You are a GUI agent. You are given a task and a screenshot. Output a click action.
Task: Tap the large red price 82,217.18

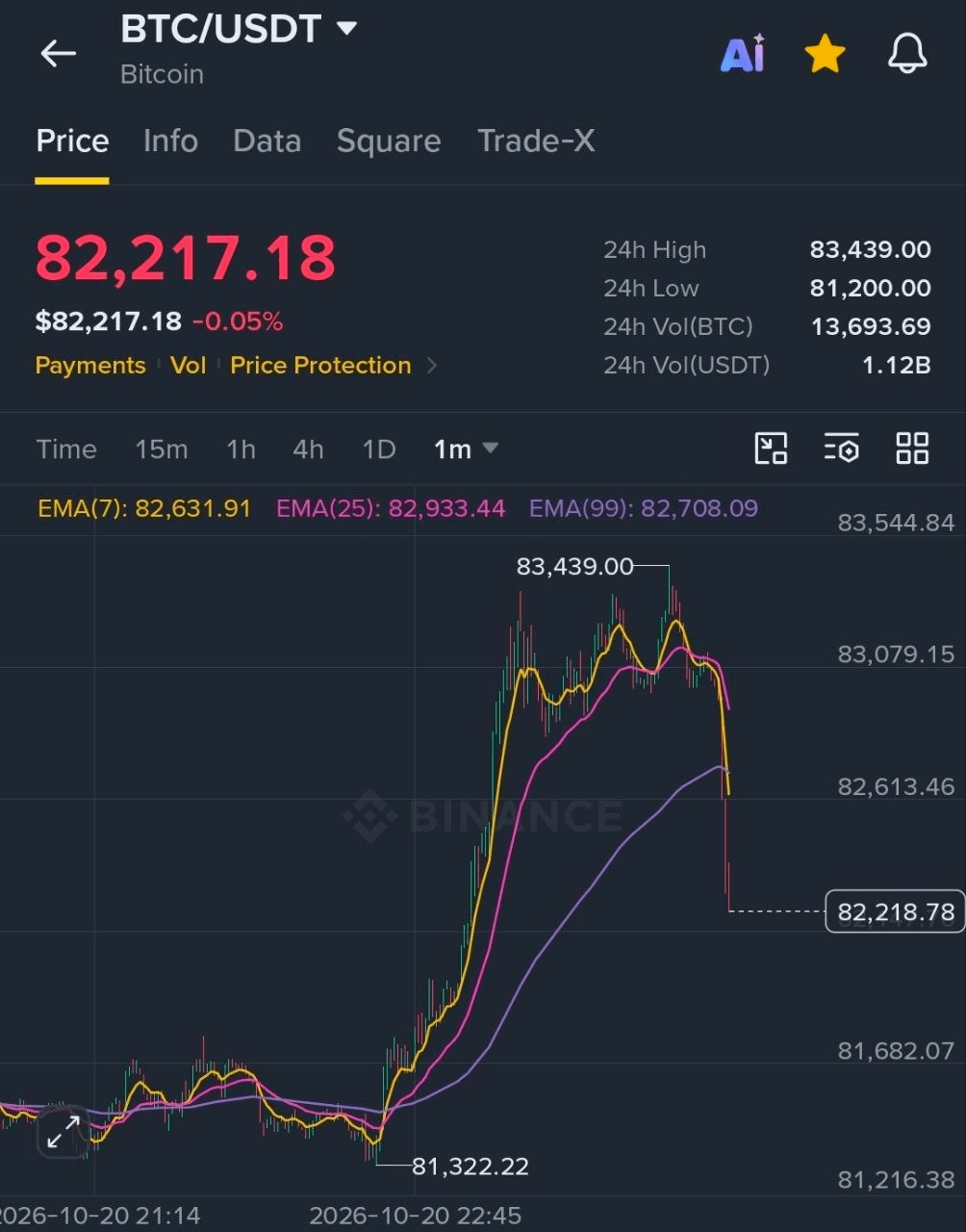186,258
